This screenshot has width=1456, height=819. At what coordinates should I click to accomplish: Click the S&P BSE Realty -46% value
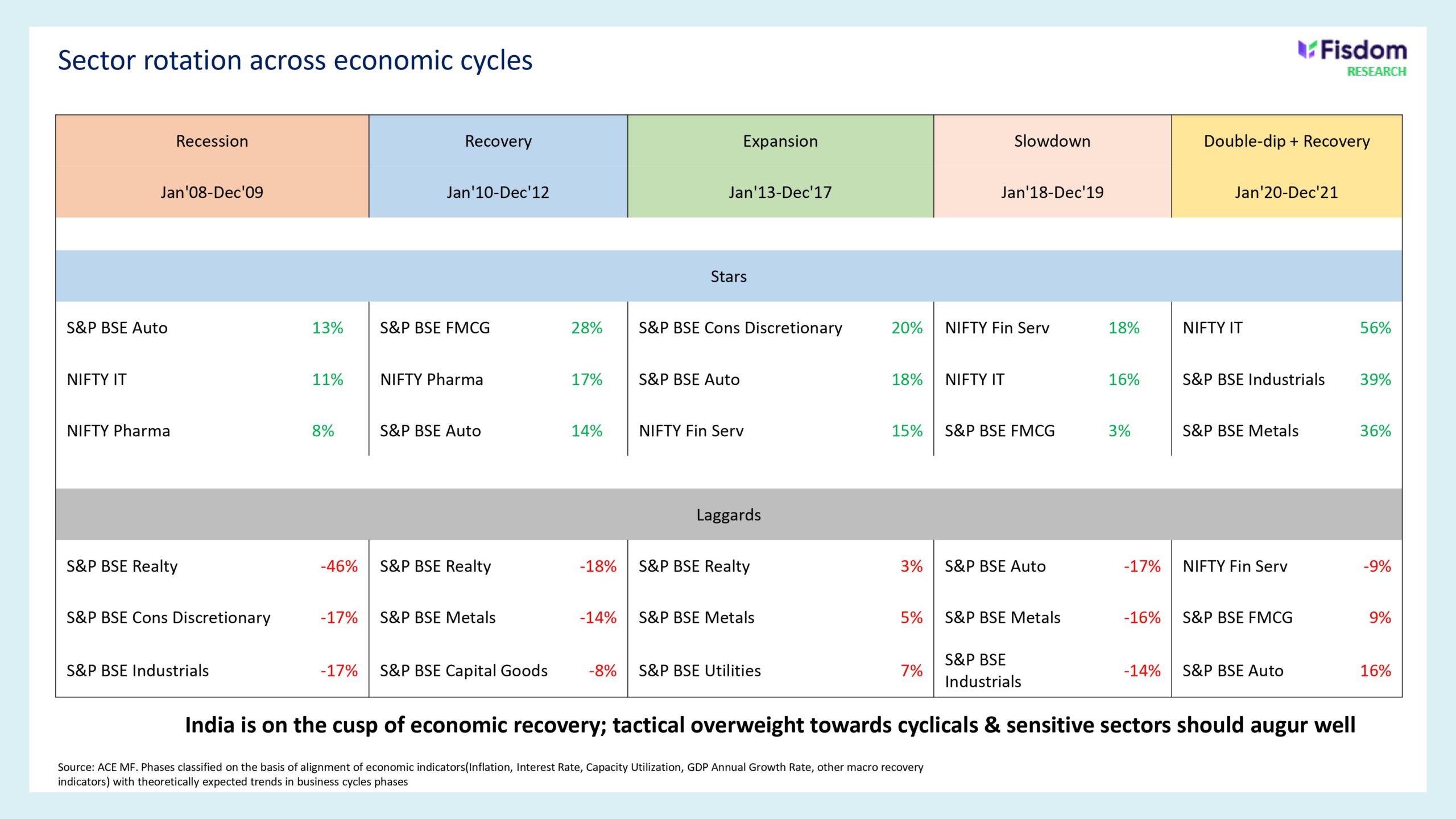pyautogui.click(x=339, y=566)
